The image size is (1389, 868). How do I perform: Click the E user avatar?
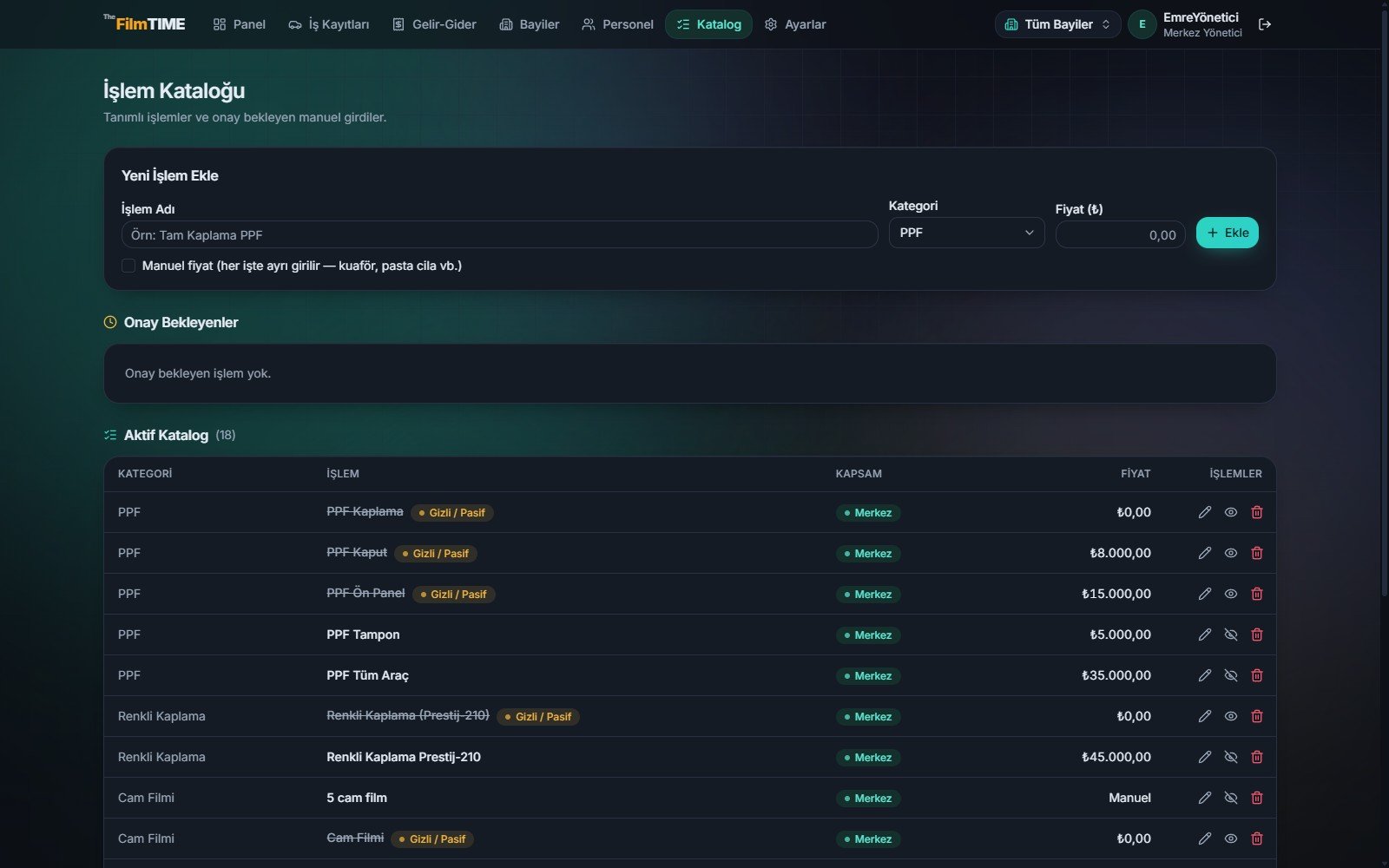pyautogui.click(x=1142, y=24)
